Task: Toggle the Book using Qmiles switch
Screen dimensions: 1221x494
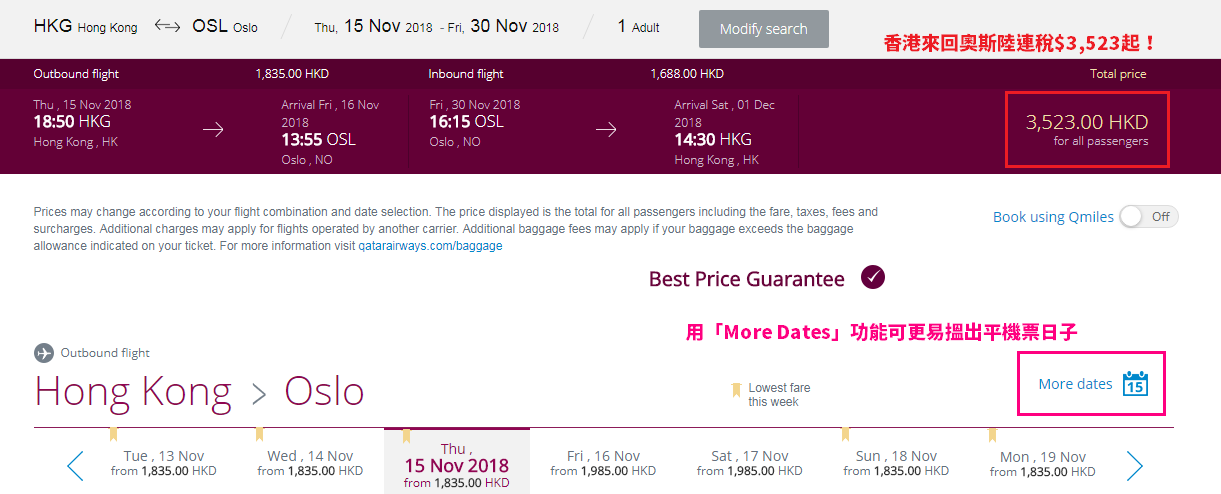Action: coord(1149,217)
